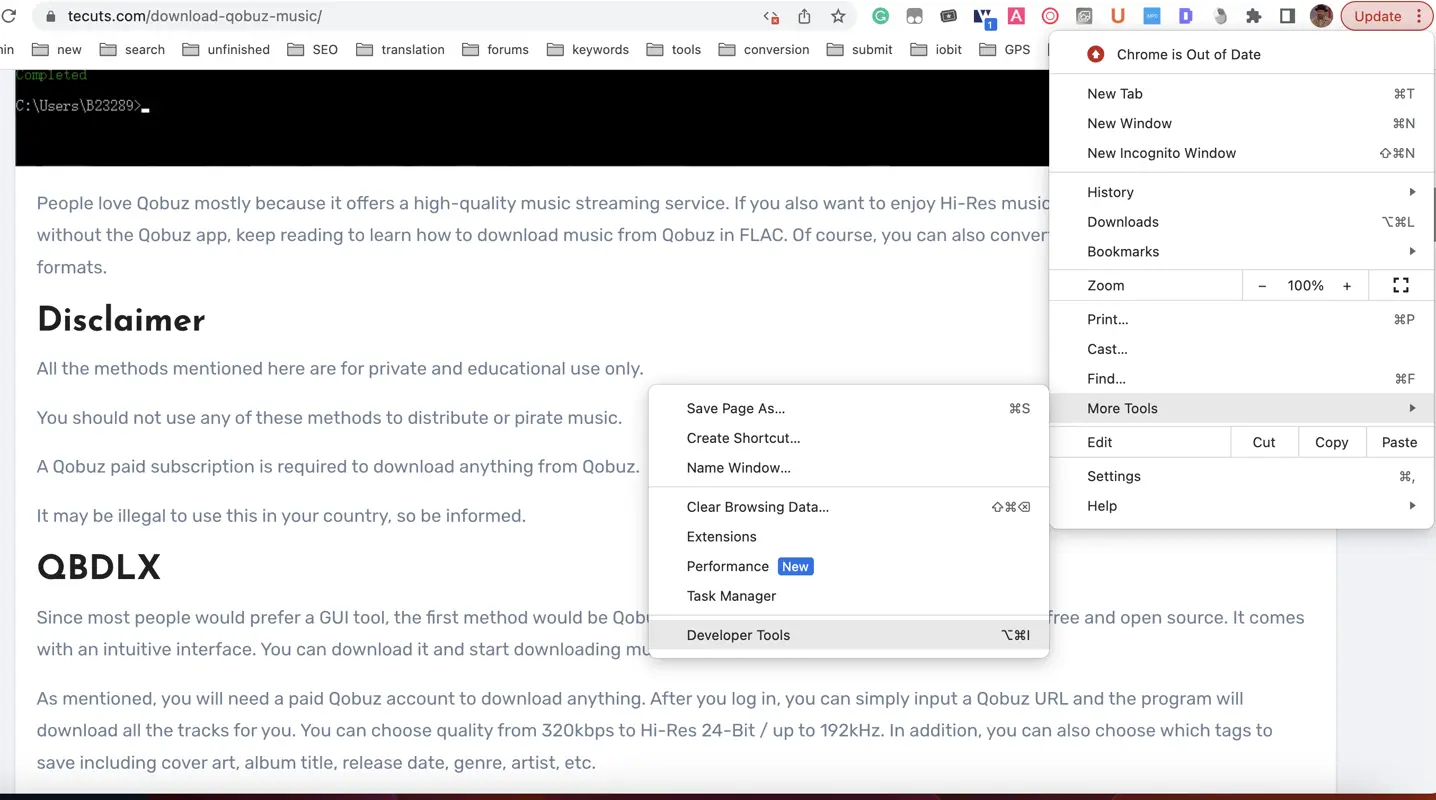Open the share icon in the address bar
The image size is (1436, 800).
click(x=804, y=16)
